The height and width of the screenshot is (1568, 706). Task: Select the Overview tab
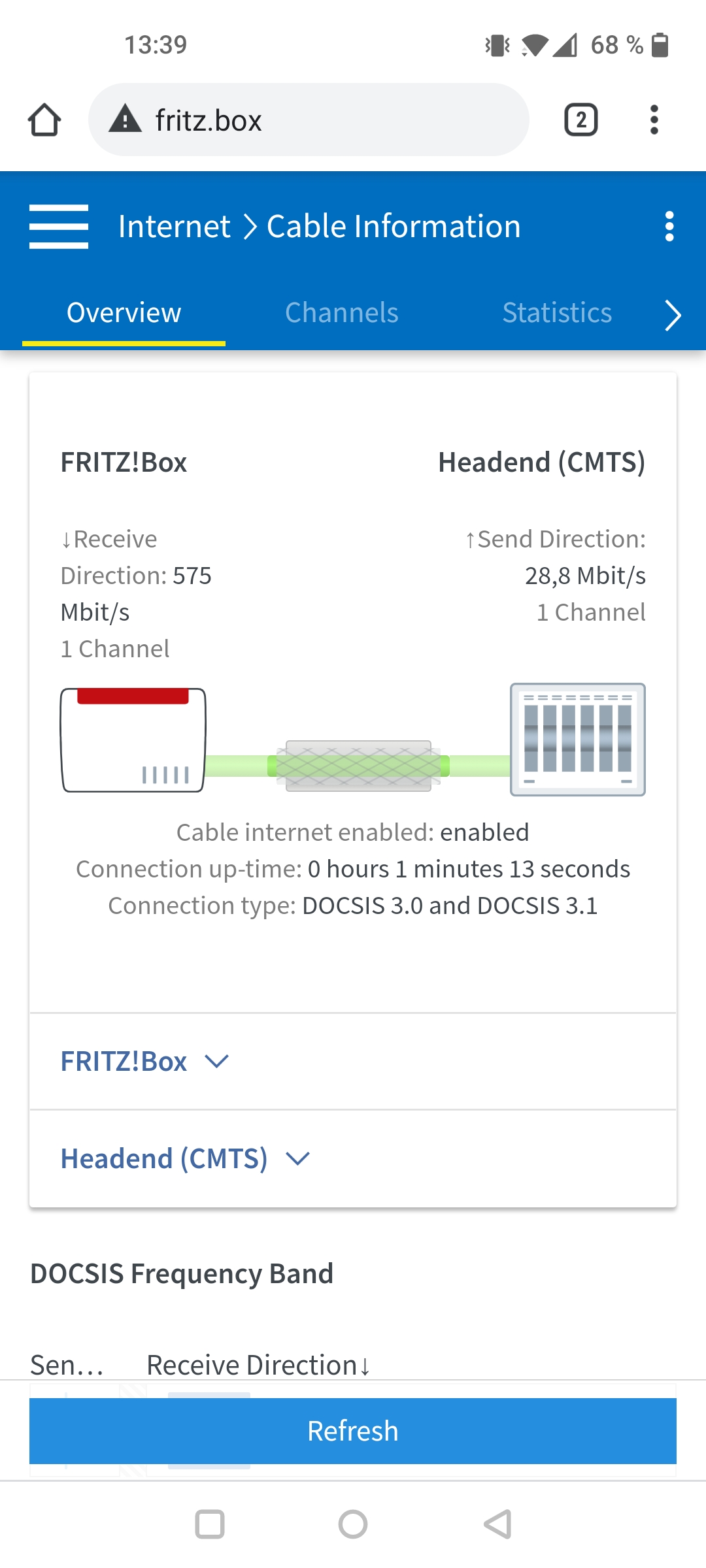[124, 313]
